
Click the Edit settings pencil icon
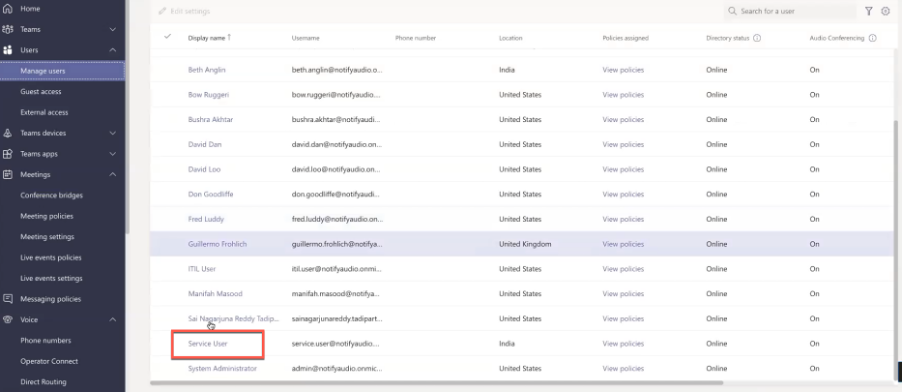coord(162,11)
